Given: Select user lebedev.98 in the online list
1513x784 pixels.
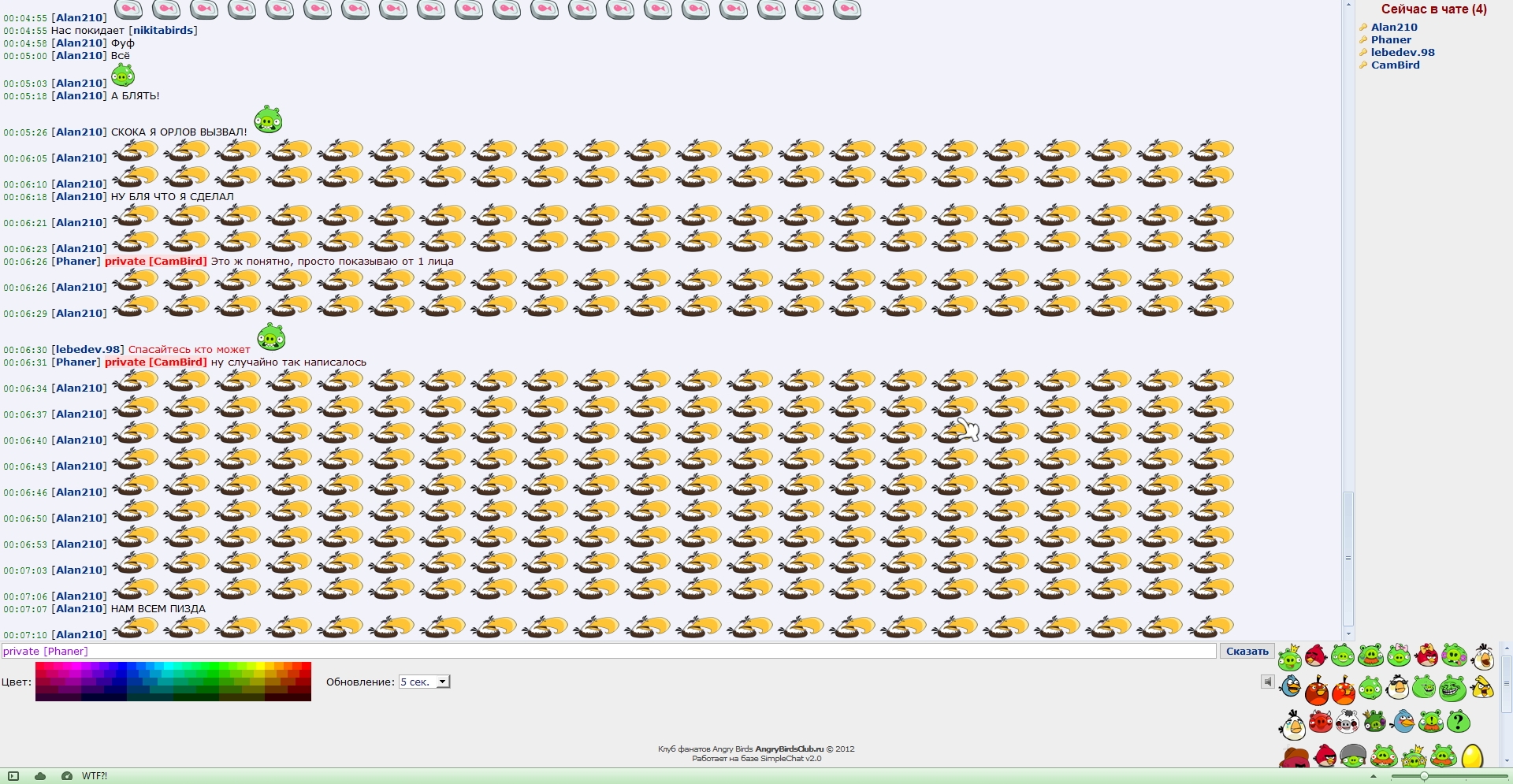Looking at the screenshot, I should click(x=1403, y=53).
